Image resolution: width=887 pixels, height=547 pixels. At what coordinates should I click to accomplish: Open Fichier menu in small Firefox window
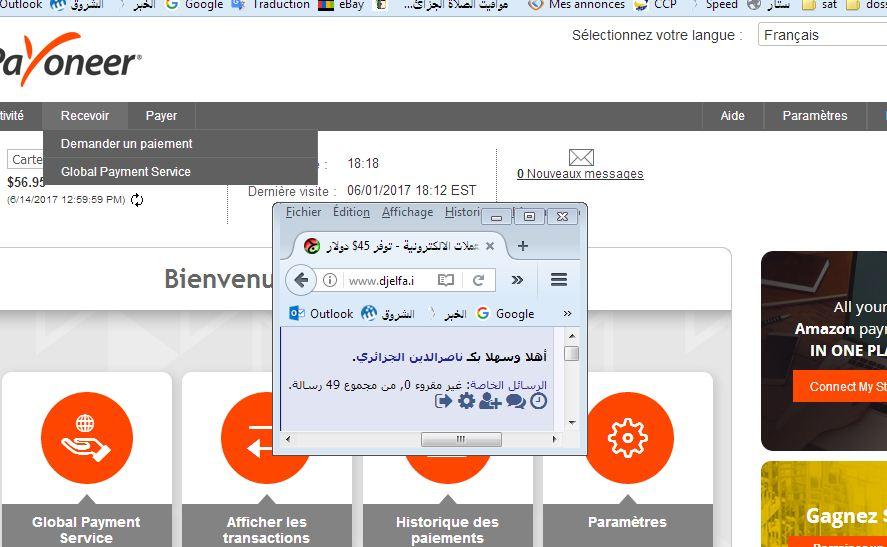pos(303,212)
